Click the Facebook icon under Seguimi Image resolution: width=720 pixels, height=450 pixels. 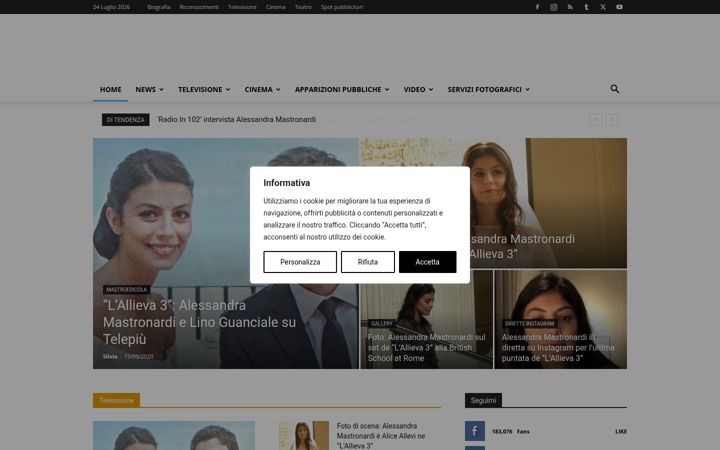tap(475, 431)
